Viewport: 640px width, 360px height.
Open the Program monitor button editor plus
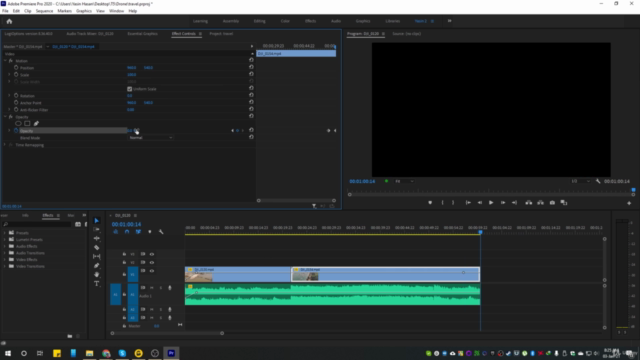(x=629, y=203)
